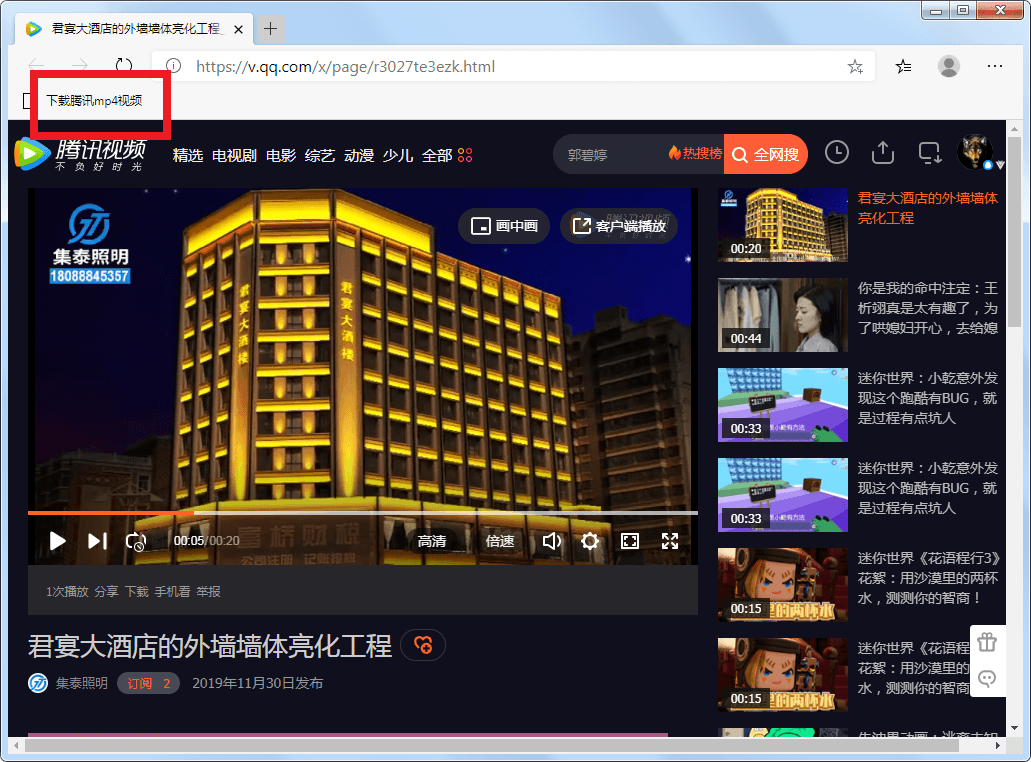Go back using the browser back arrow
Viewport: 1031px width, 762px height.
click(36, 66)
